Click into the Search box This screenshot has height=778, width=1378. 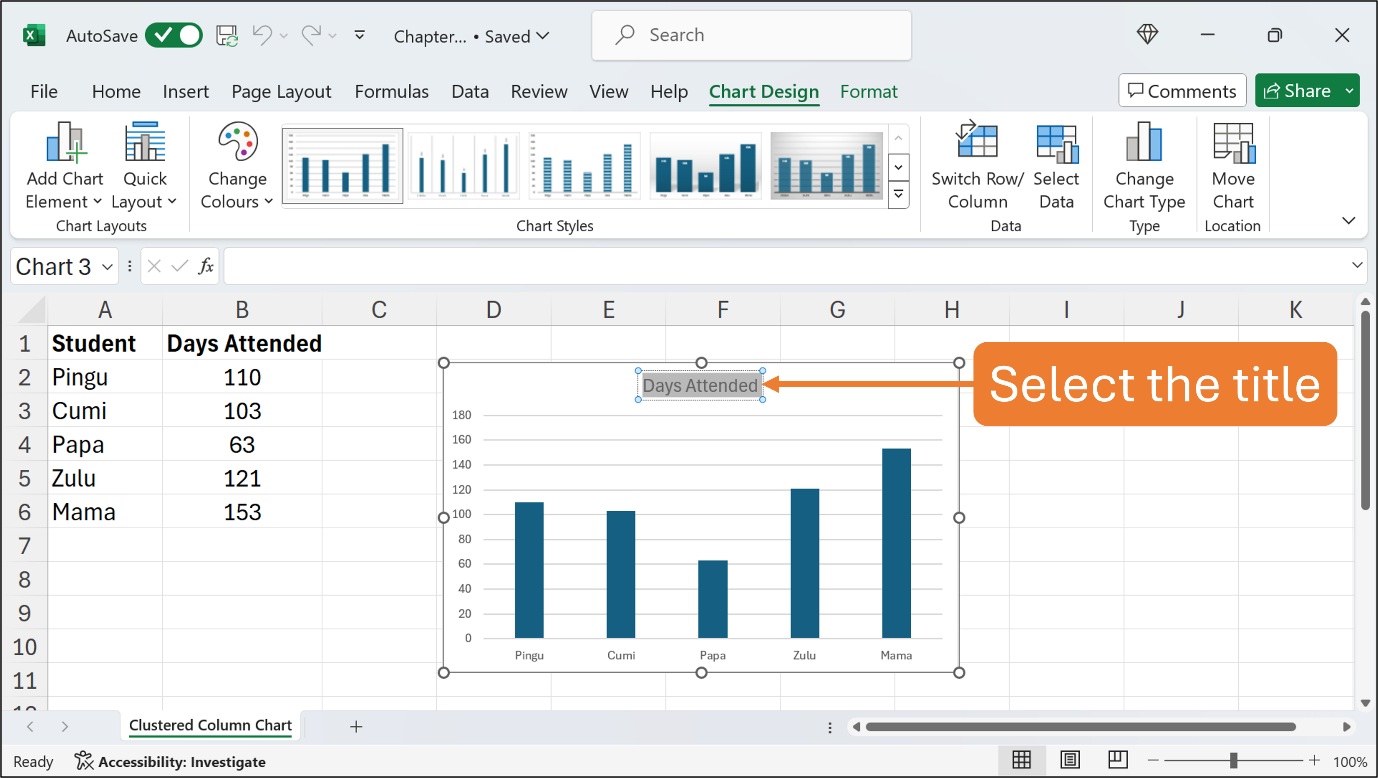[751, 35]
